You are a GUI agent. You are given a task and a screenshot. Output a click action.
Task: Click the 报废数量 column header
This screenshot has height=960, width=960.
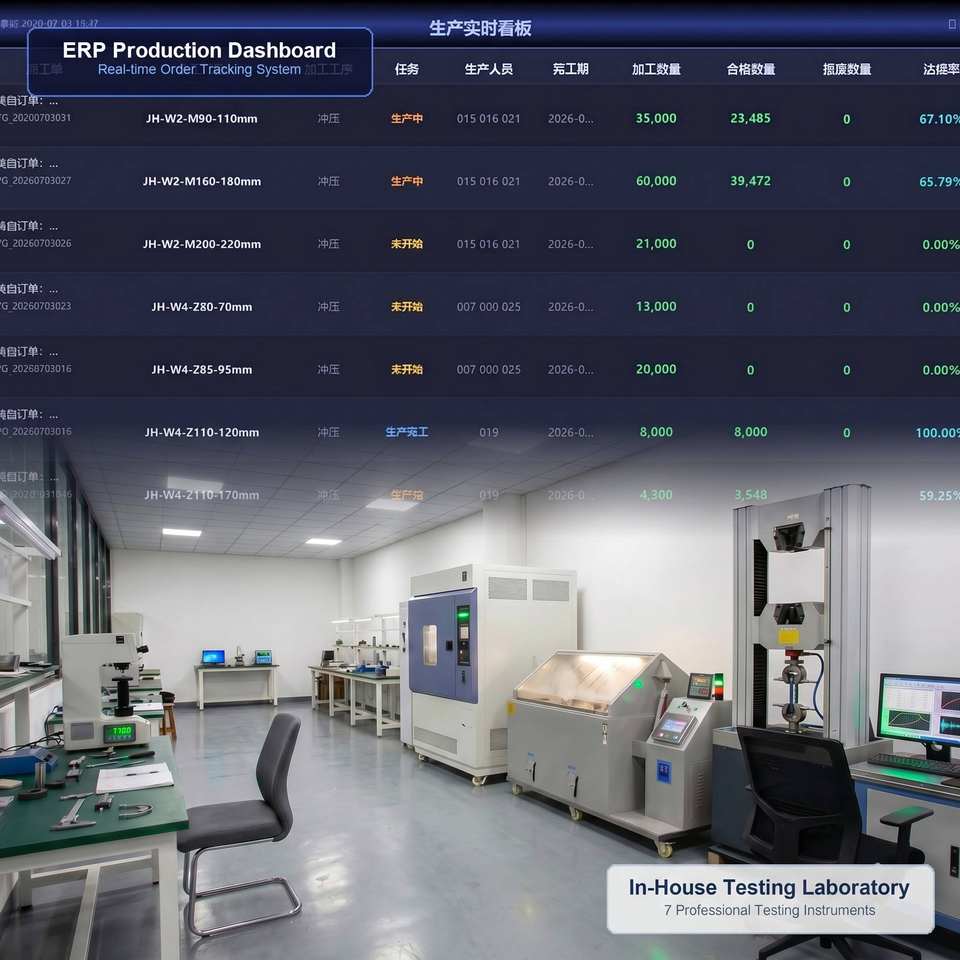pyautogui.click(x=847, y=69)
